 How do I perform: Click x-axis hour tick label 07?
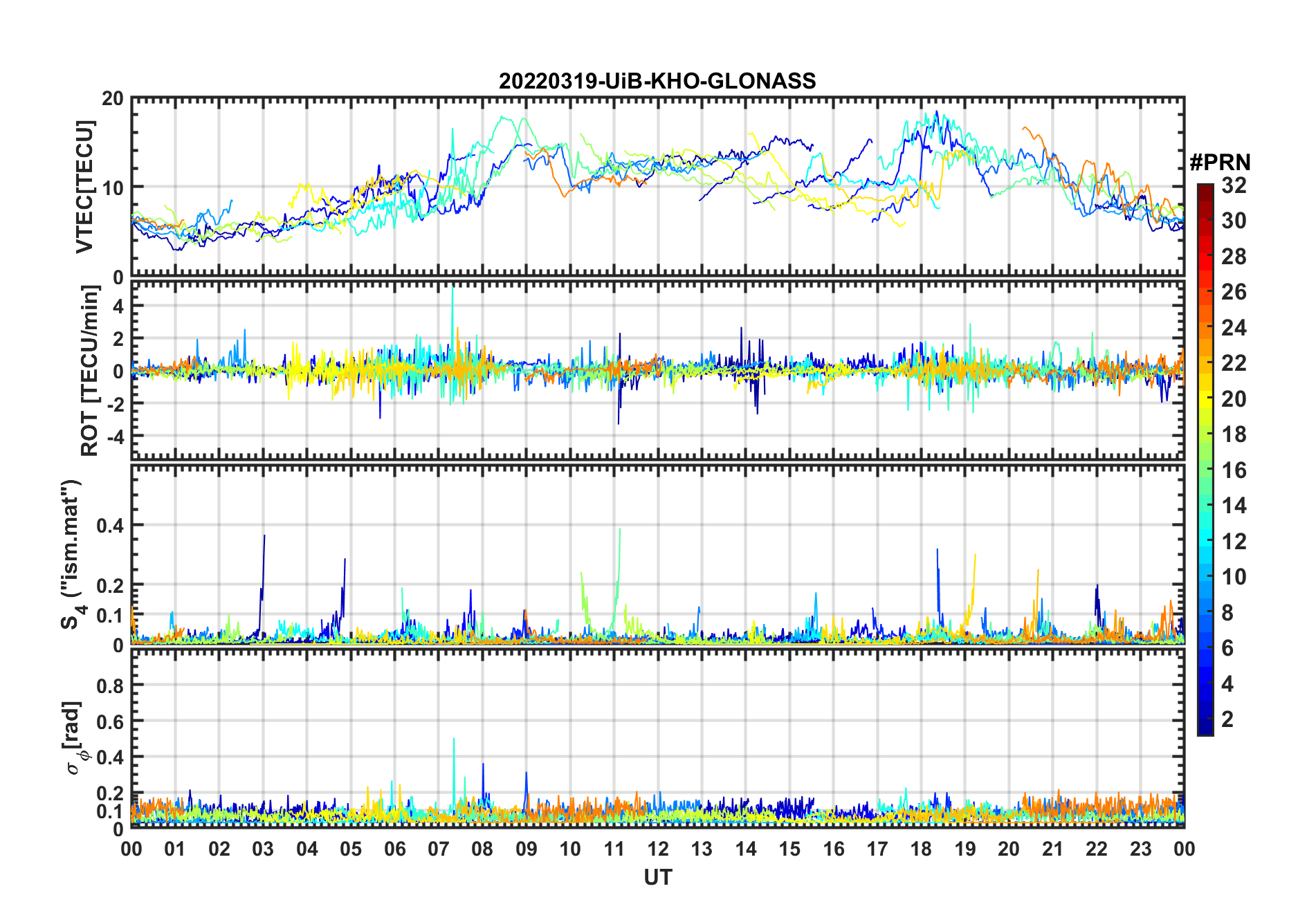coord(439,849)
